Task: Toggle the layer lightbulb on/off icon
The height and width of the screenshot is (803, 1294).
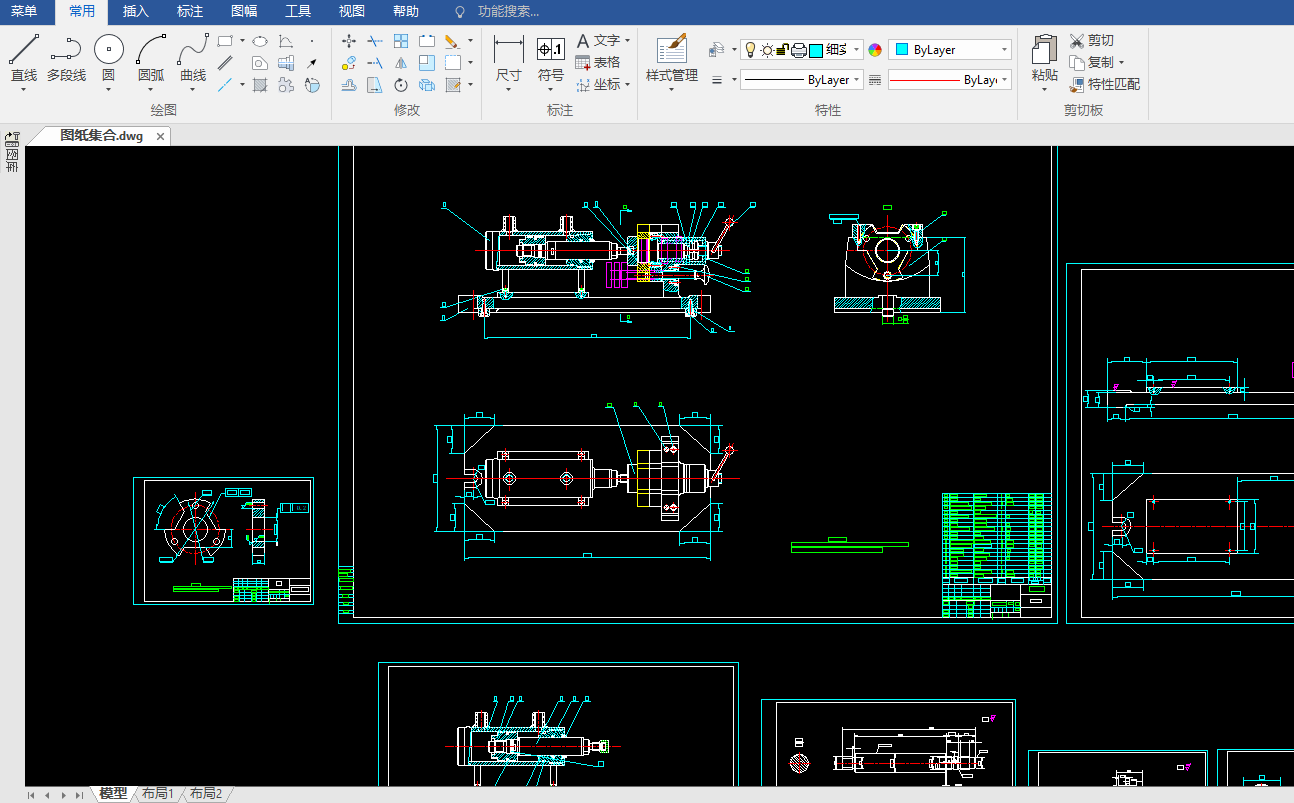Action: tap(751, 50)
